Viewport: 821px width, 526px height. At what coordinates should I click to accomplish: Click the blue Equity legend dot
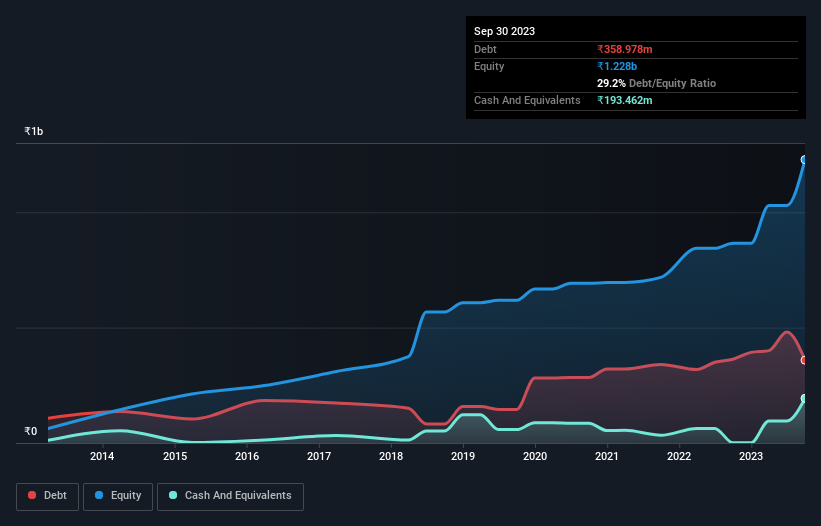[99, 495]
